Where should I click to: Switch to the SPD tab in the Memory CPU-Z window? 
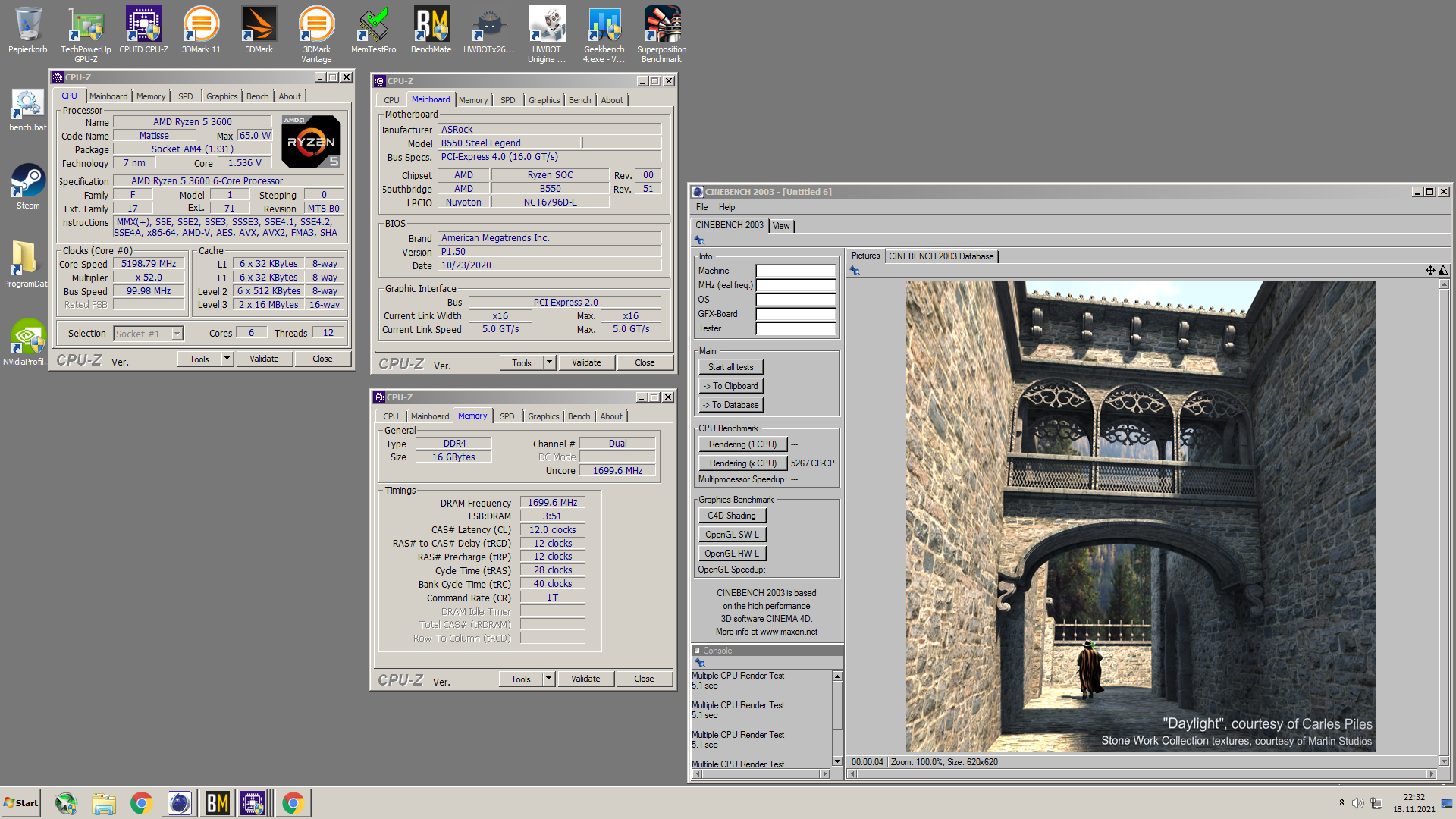507,416
